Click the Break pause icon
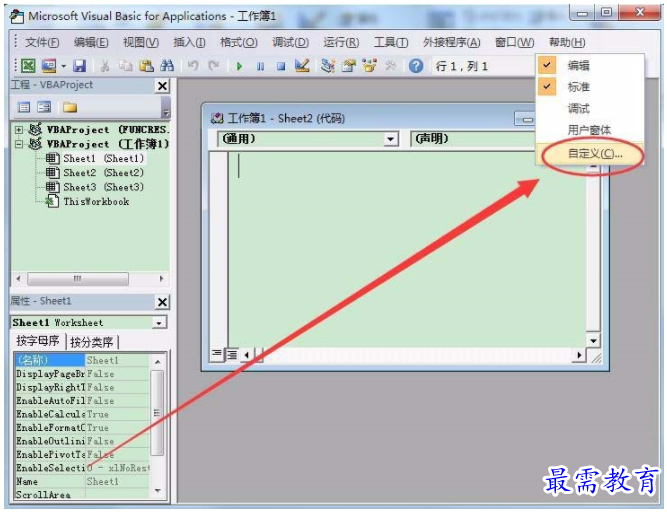 click(x=260, y=66)
